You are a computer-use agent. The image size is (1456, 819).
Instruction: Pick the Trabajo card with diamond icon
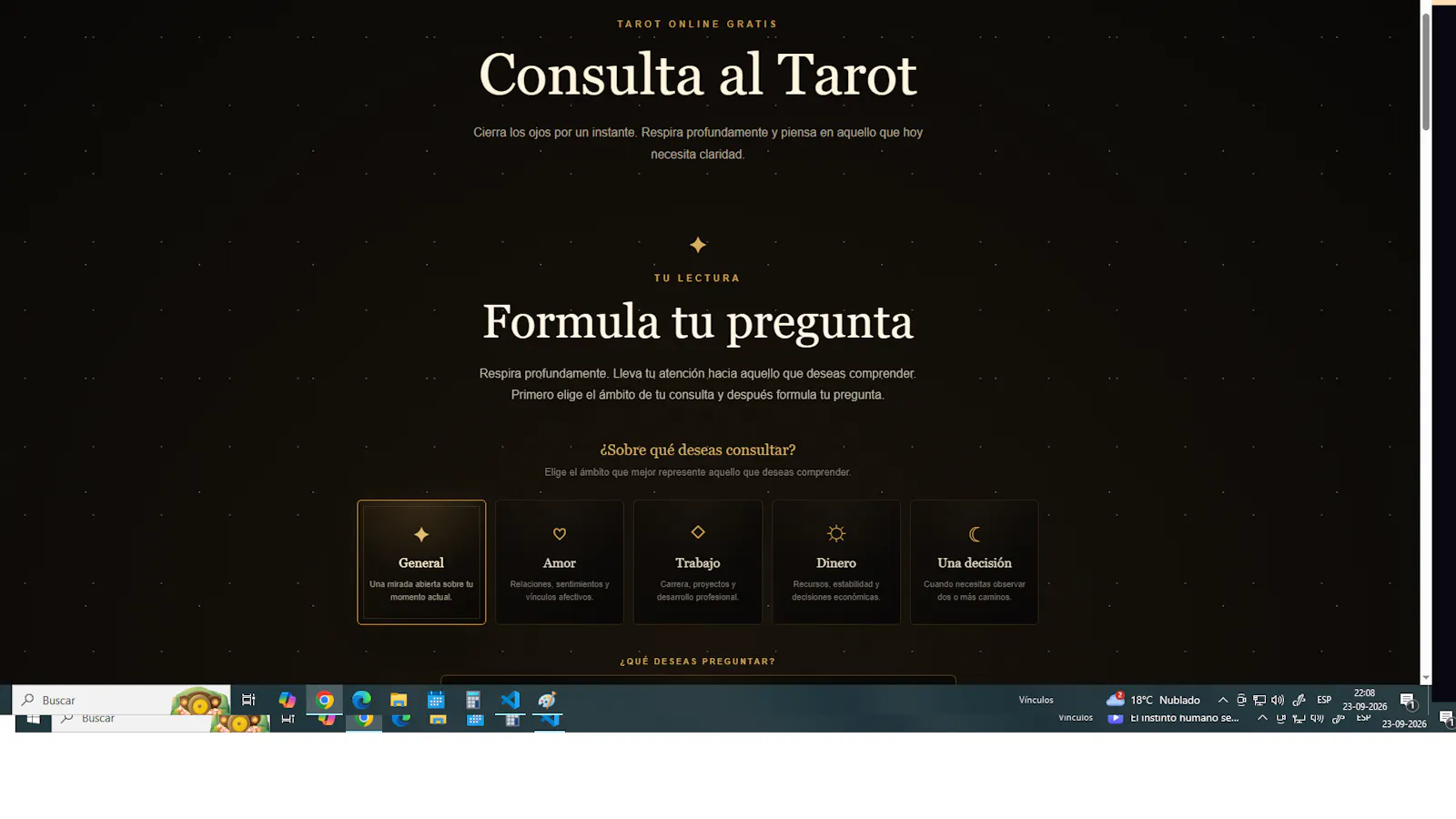[x=698, y=562]
